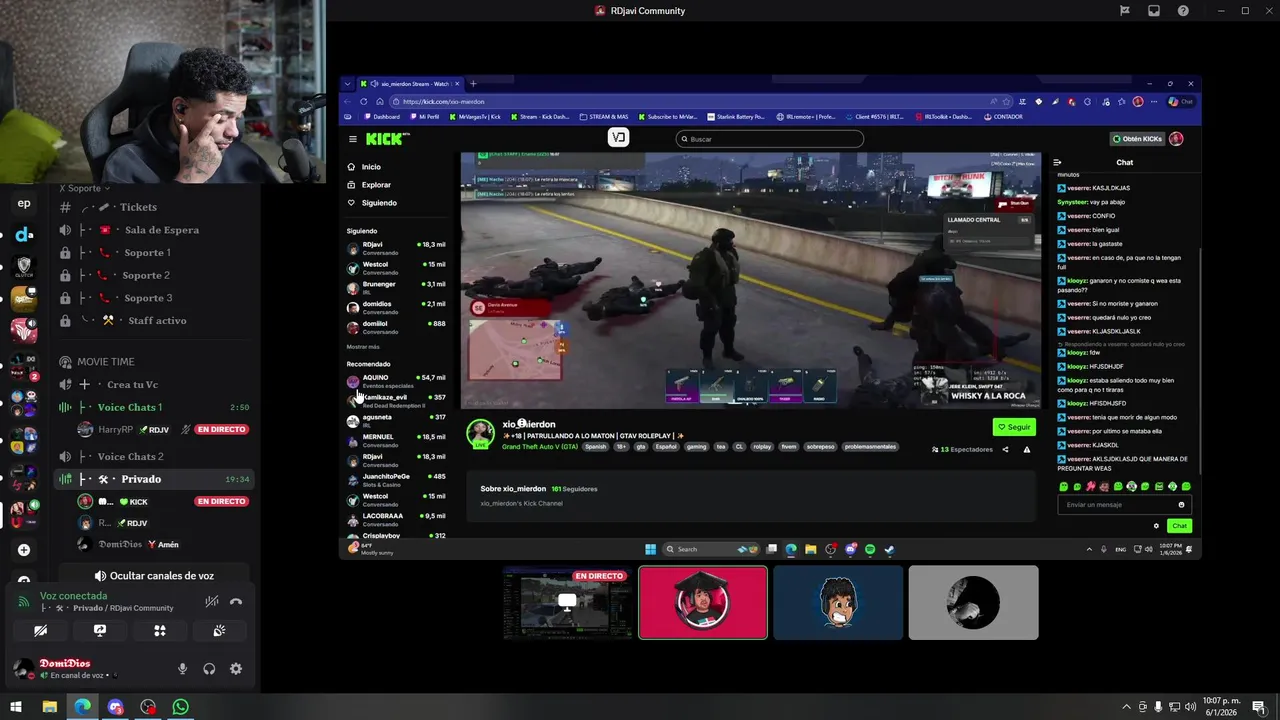Open JuanchitoPeGe recommended channel
This screenshot has width=1280, height=720.
pyautogui.click(x=396, y=479)
